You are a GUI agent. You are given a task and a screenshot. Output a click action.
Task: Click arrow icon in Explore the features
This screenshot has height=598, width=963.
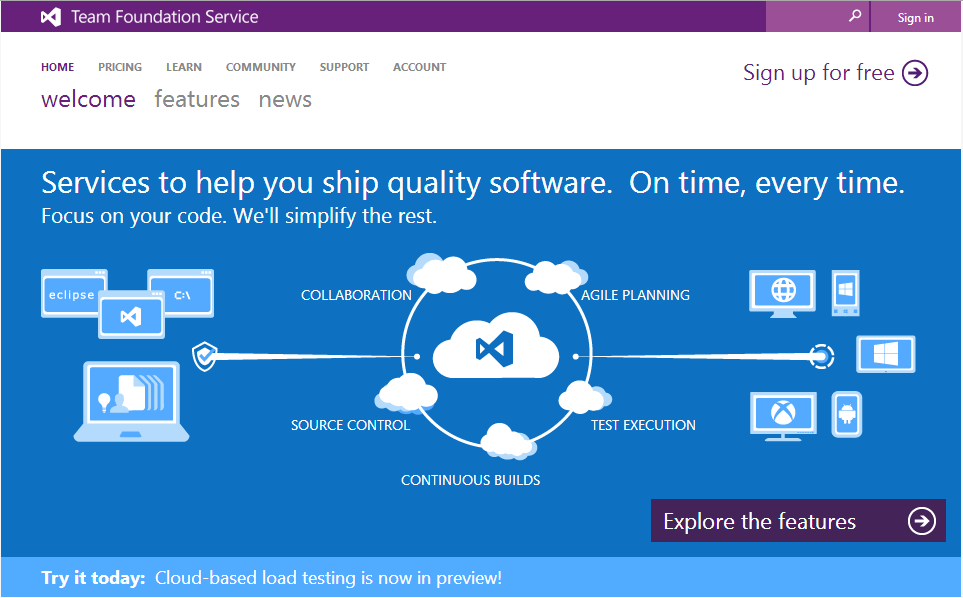click(x=922, y=521)
